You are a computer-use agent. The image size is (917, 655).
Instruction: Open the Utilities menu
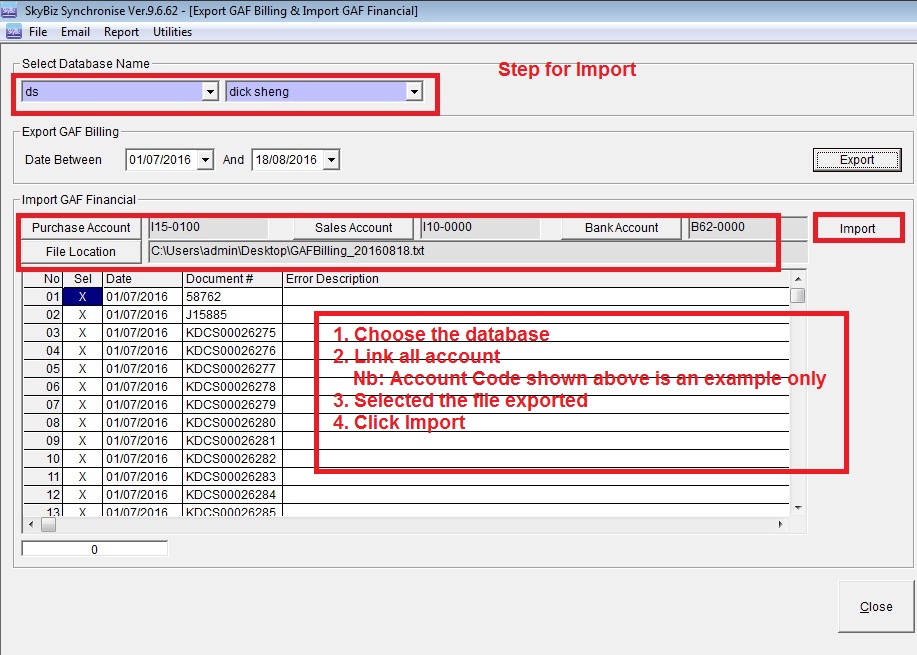172,32
